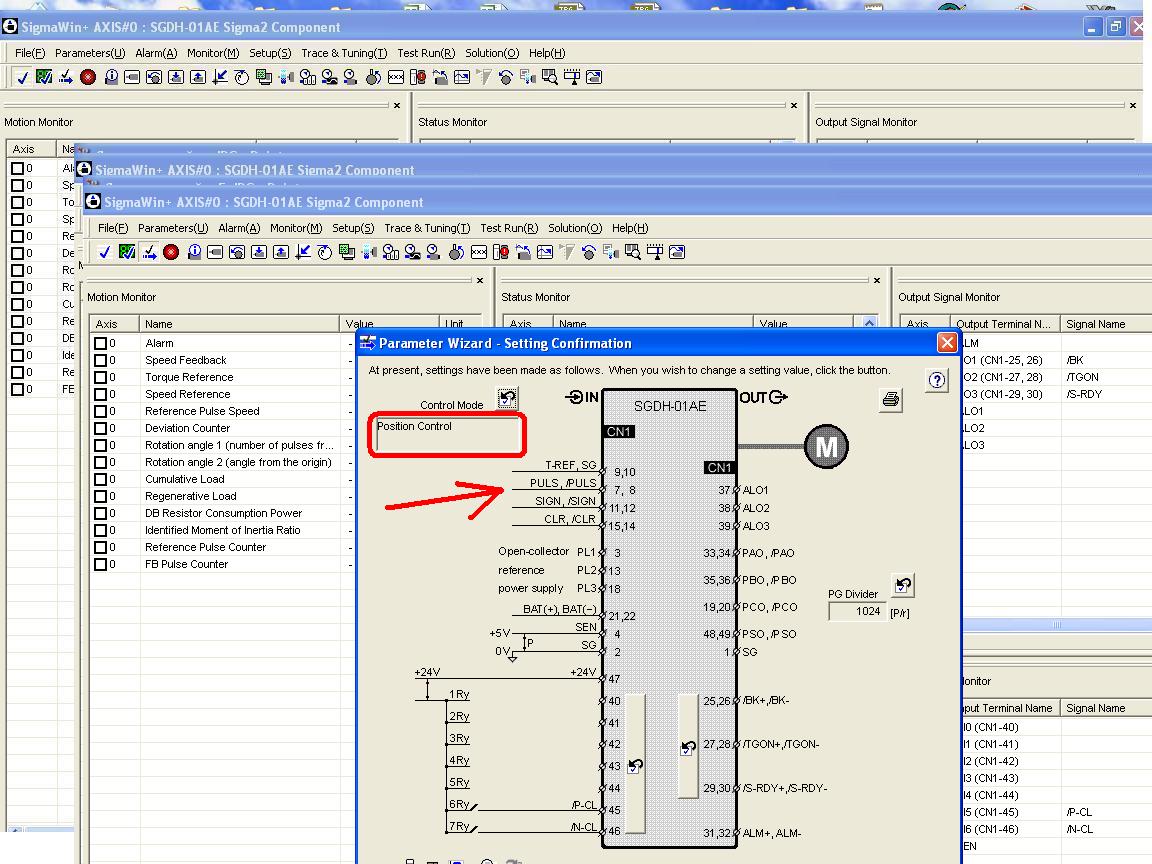This screenshot has height=864, width=1152.
Task: Close the Parameter Wizard dialog
Action: pos(947,342)
